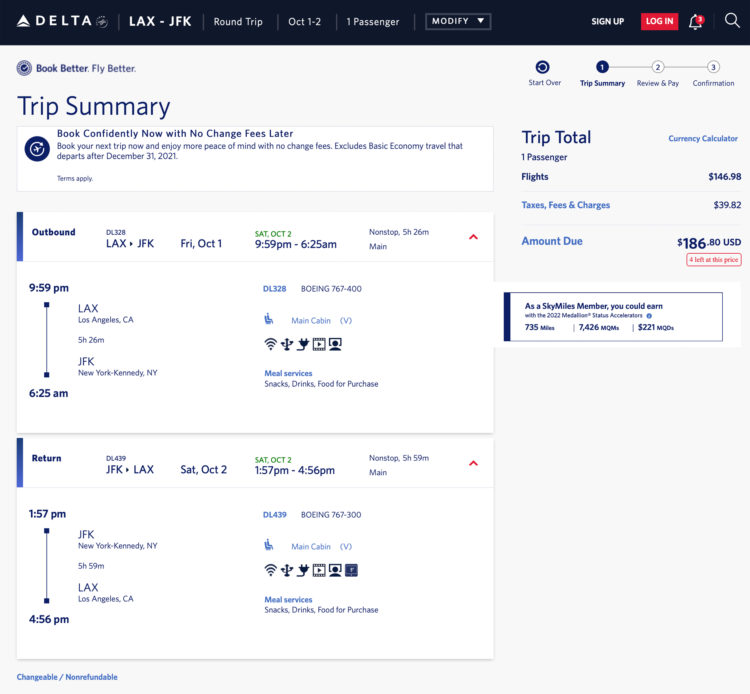Open Meal services for outbound flight
The width and height of the screenshot is (750, 694).
click(x=288, y=373)
